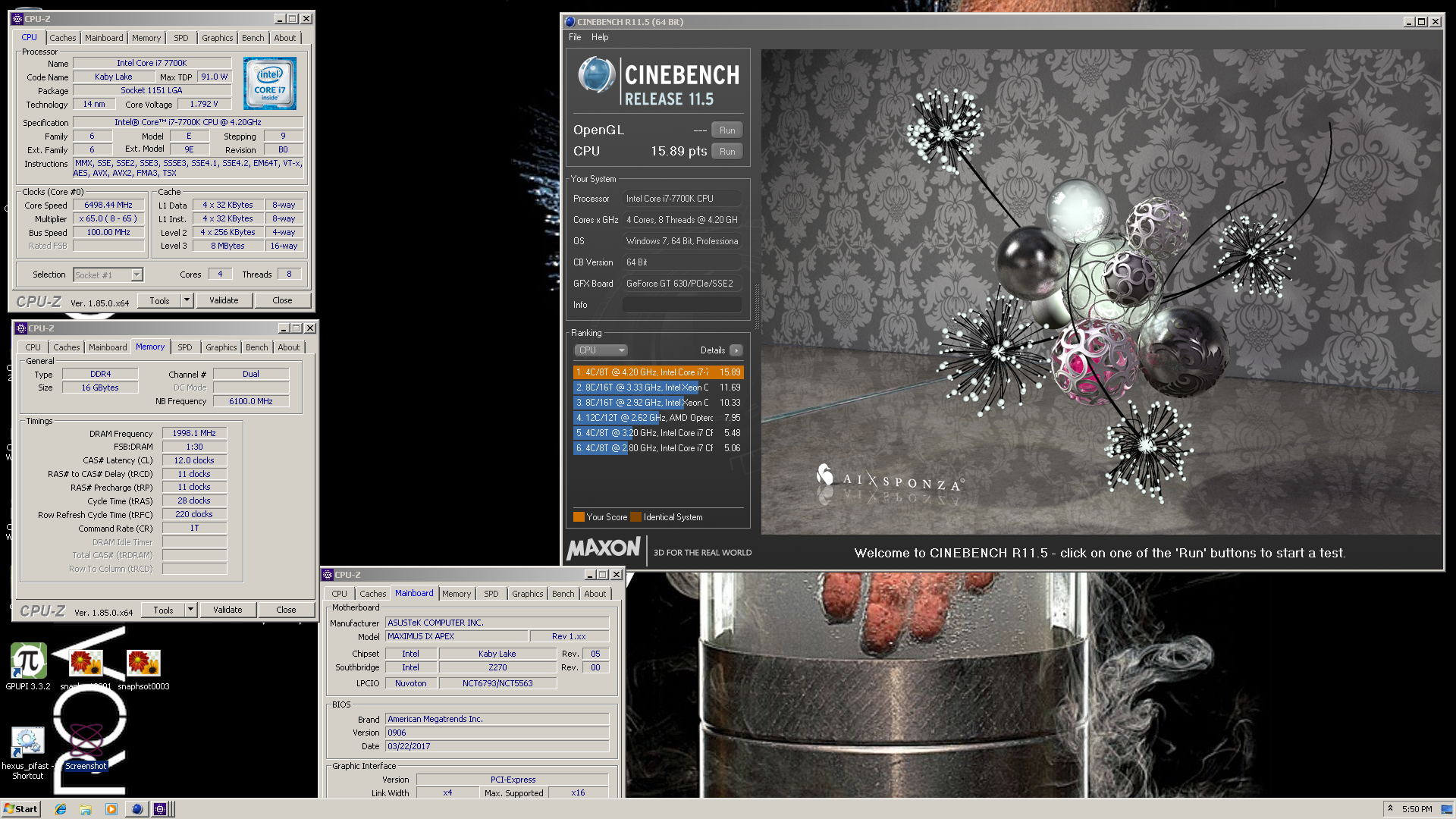Select the AMD Opteron ranking row 7.95
1456x819 pixels.
tap(658, 418)
